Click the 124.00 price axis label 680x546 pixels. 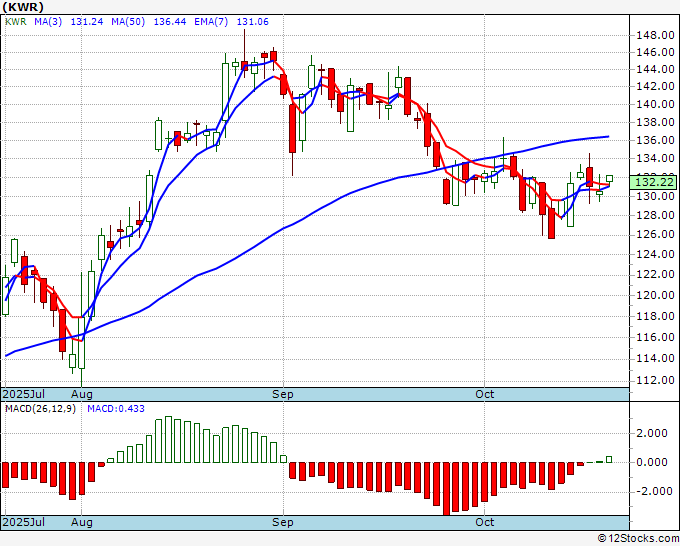[655, 254]
